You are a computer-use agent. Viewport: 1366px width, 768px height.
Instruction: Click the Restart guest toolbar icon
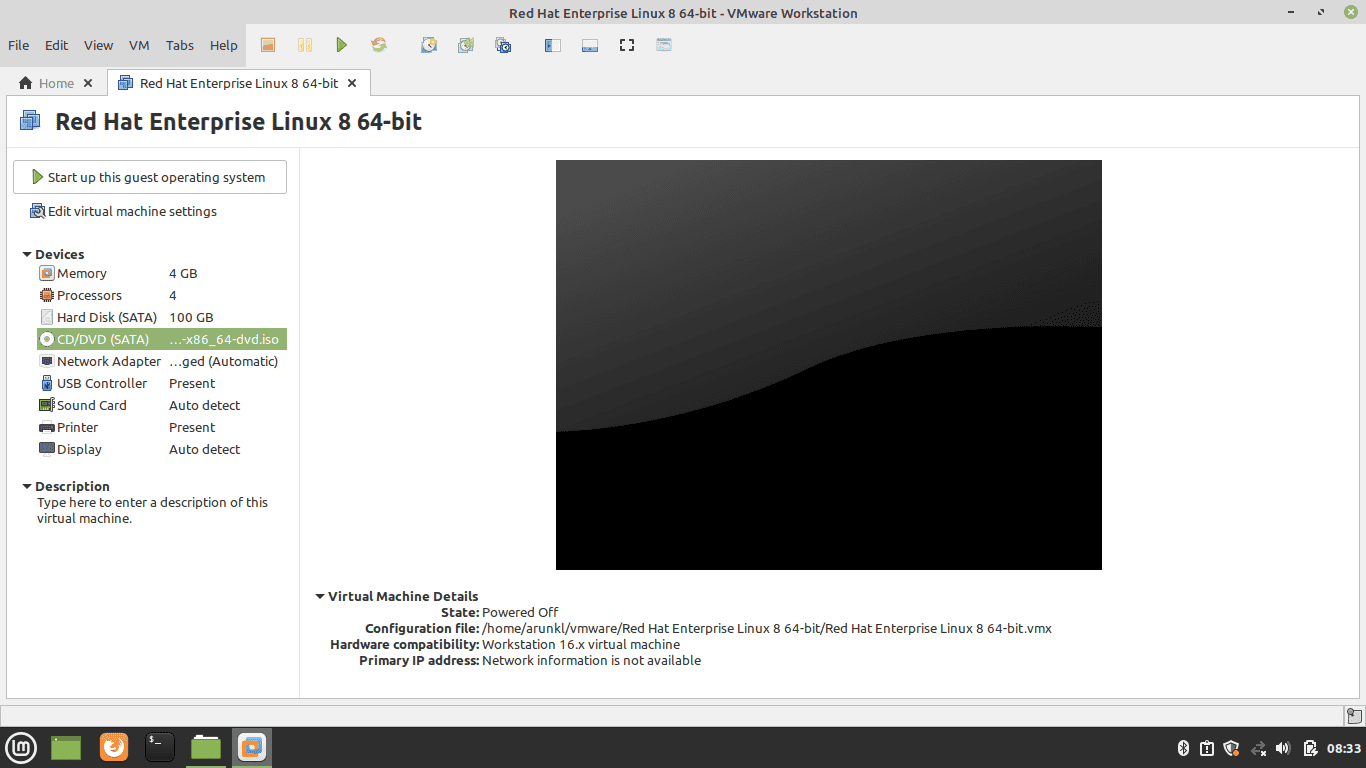[x=378, y=45]
